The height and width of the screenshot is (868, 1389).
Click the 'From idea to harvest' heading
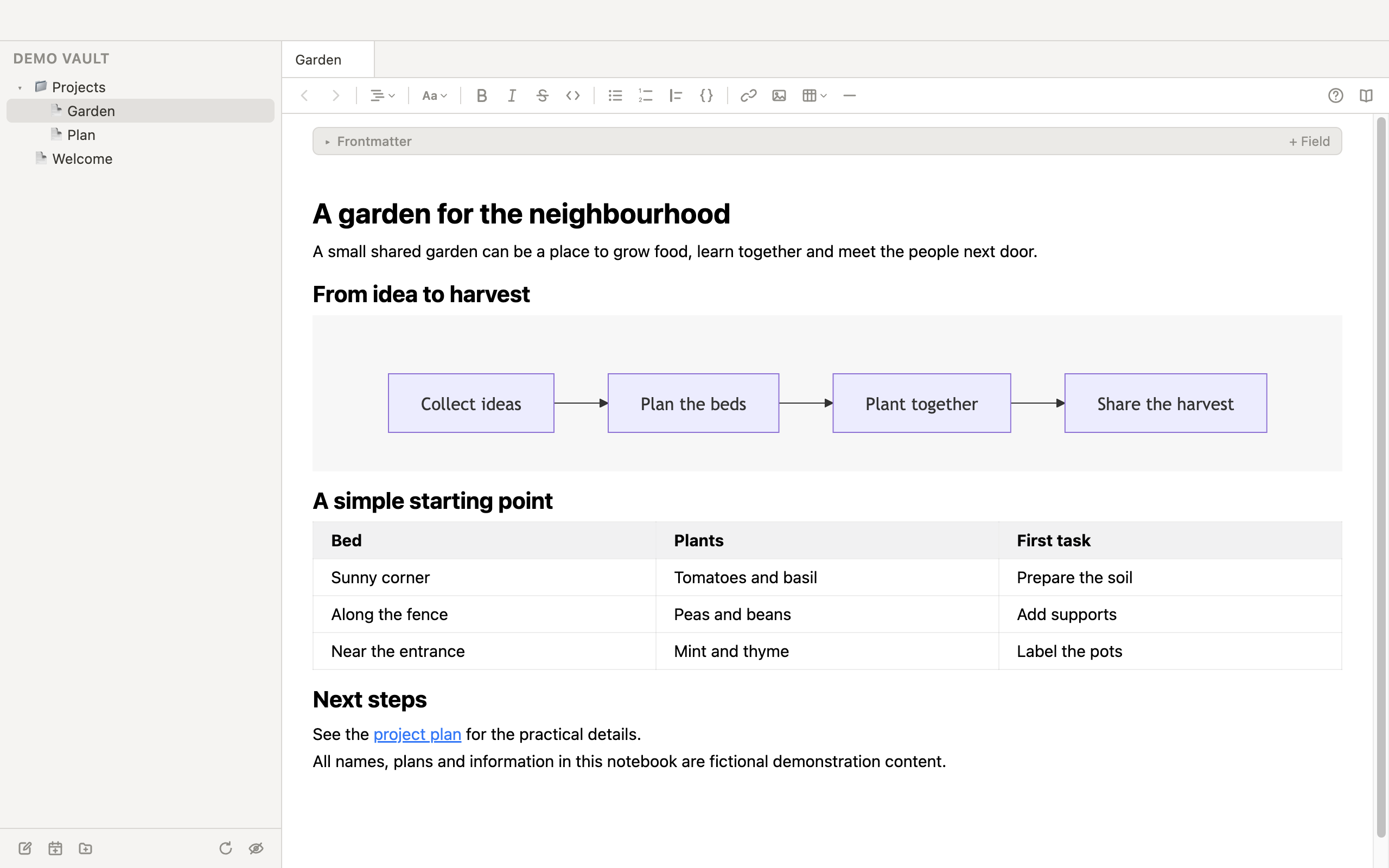tap(420, 295)
